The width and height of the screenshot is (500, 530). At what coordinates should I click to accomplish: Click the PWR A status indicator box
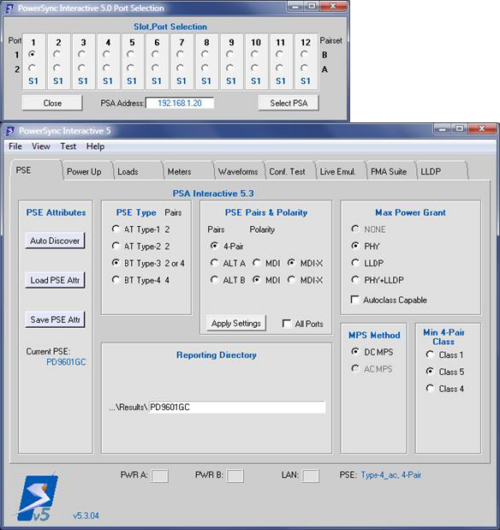(160, 476)
